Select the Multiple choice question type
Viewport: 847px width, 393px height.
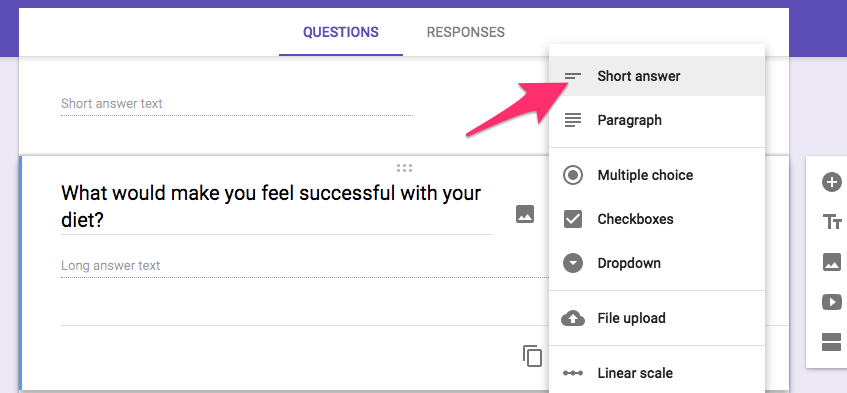click(x=657, y=175)
